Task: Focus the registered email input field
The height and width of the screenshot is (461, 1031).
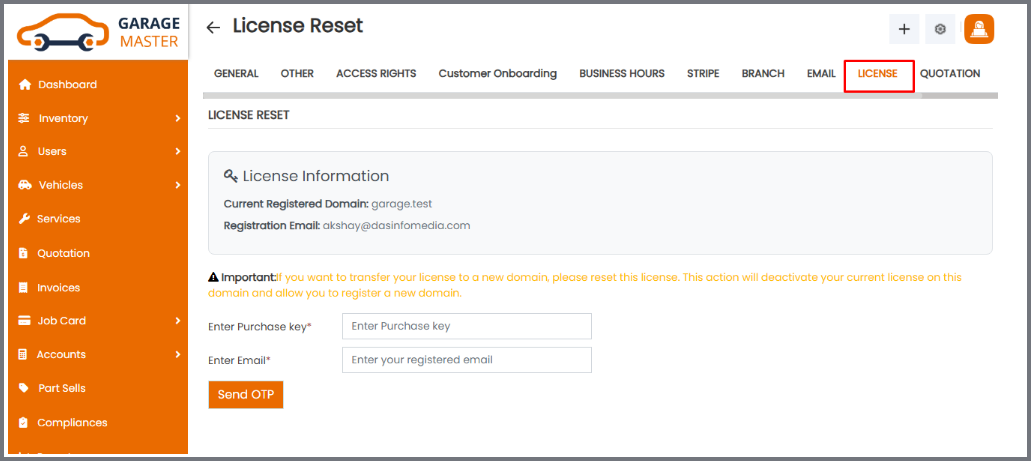Action: 466,360
